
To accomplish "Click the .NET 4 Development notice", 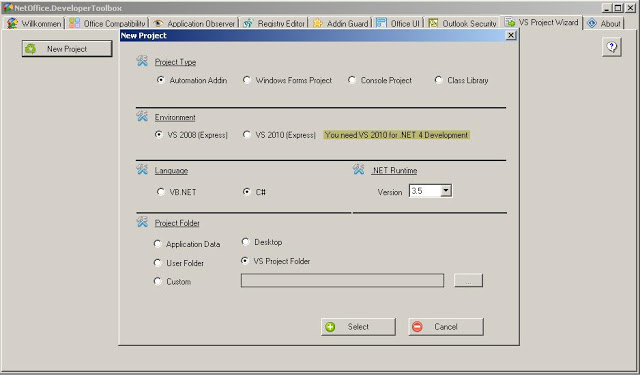I will 396,135.
